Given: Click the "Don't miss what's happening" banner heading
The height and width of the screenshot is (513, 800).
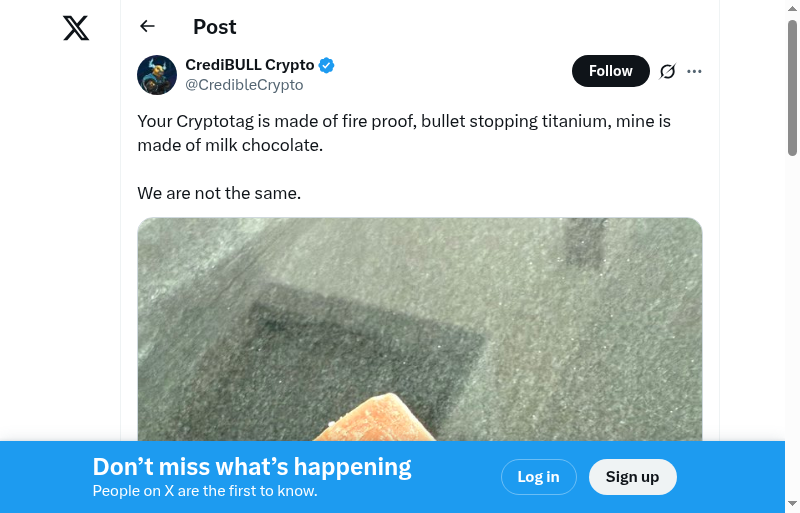Looking at the screenshot, I should pos(252,467).
